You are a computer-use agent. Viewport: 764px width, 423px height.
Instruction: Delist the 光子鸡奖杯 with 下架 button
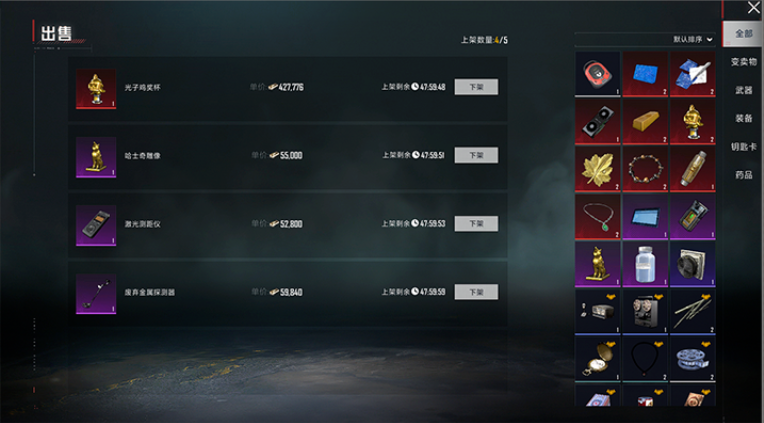pos(476,87)
